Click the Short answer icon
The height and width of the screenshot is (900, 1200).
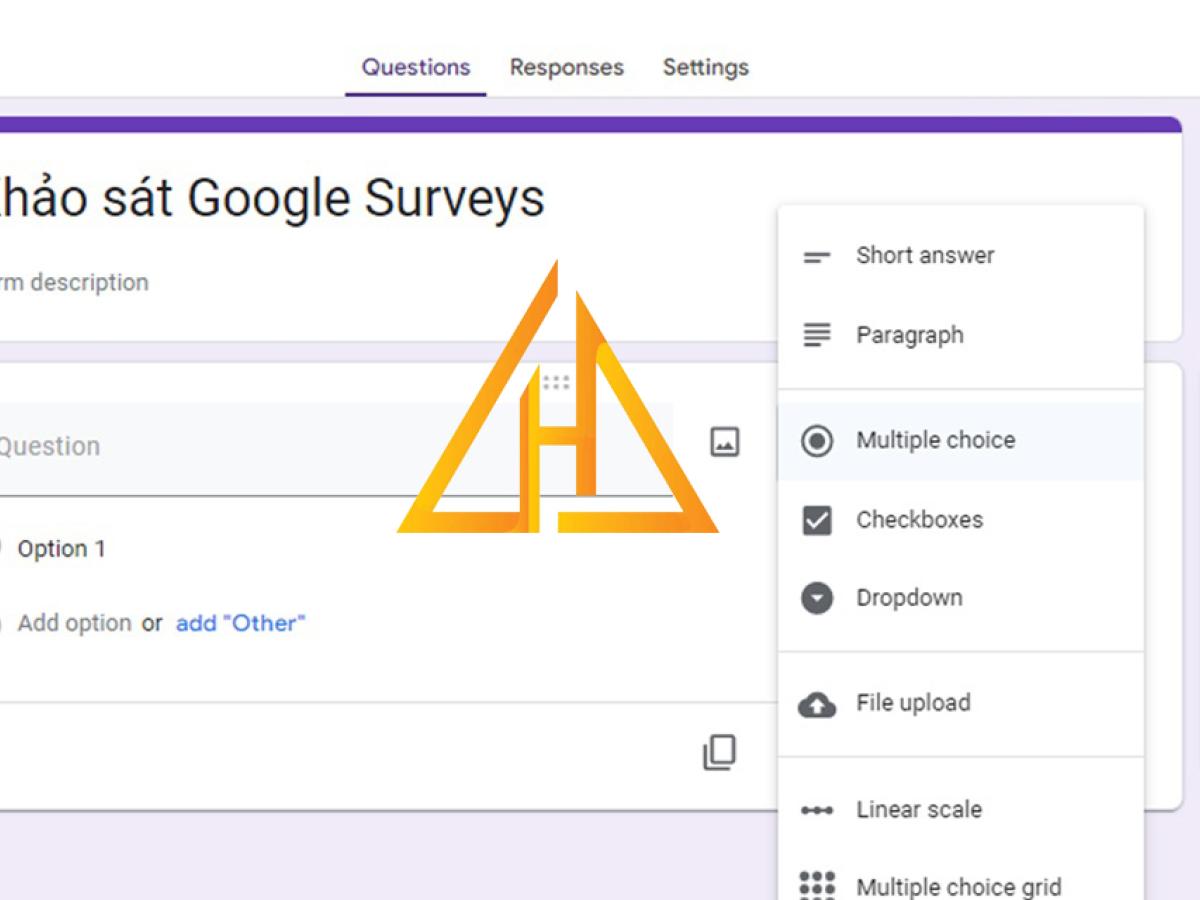coord(817,257)
